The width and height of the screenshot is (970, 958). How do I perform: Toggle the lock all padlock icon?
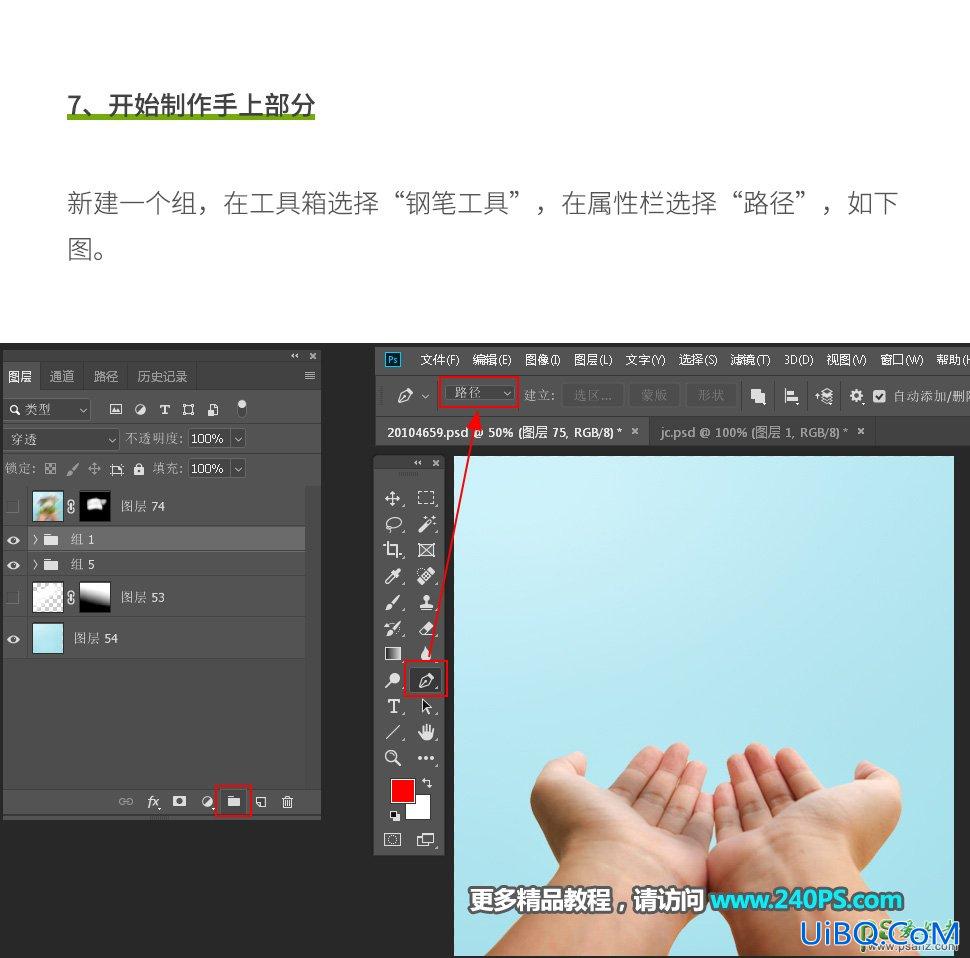(x=139, y=469)
